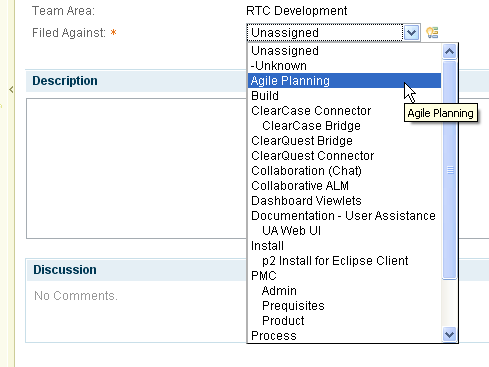The image size is (489, 367).
Task: Click the list scrollbar up arrow
Action: [x=449, y=51]
